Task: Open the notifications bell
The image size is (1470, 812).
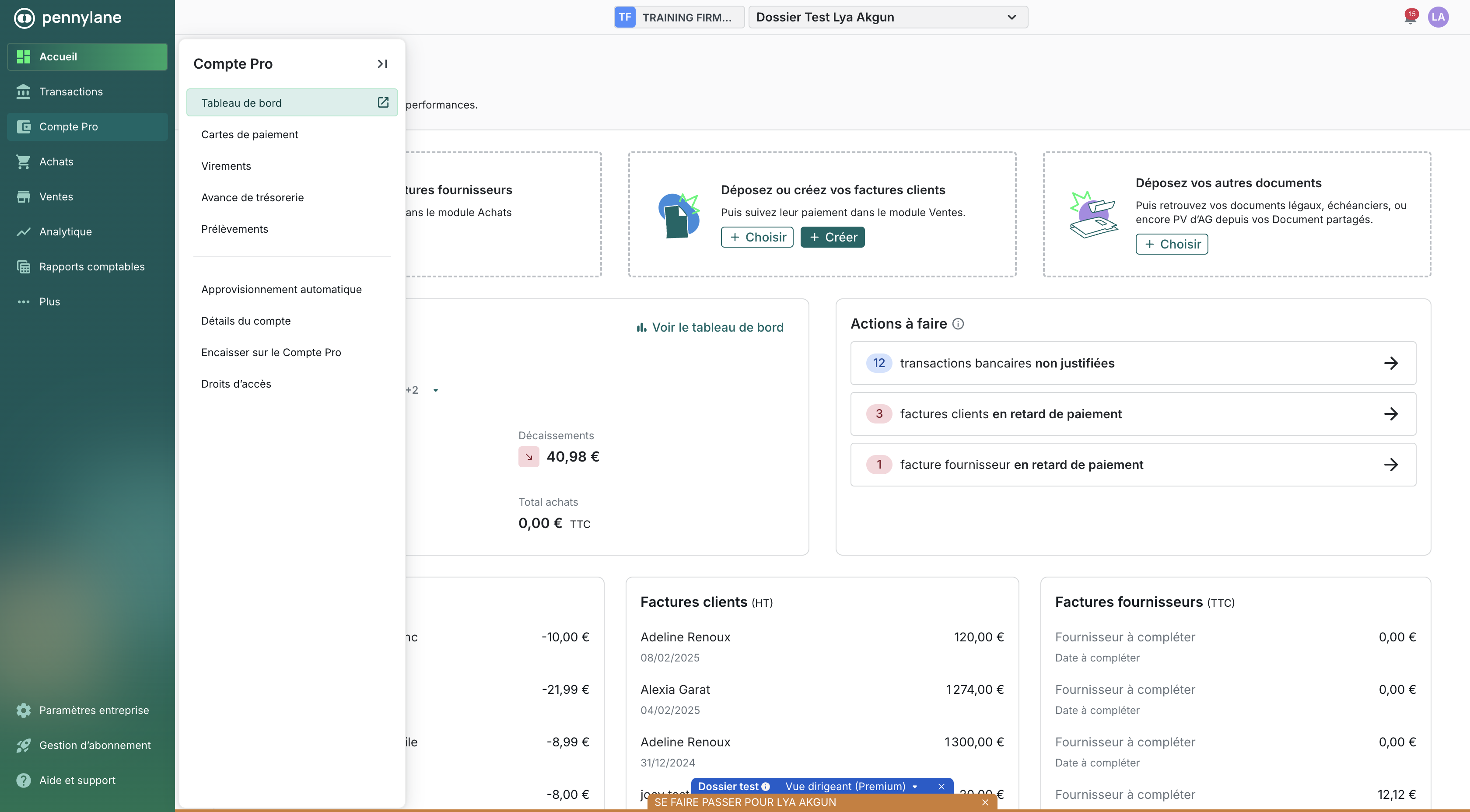Action: (1410, 17)
